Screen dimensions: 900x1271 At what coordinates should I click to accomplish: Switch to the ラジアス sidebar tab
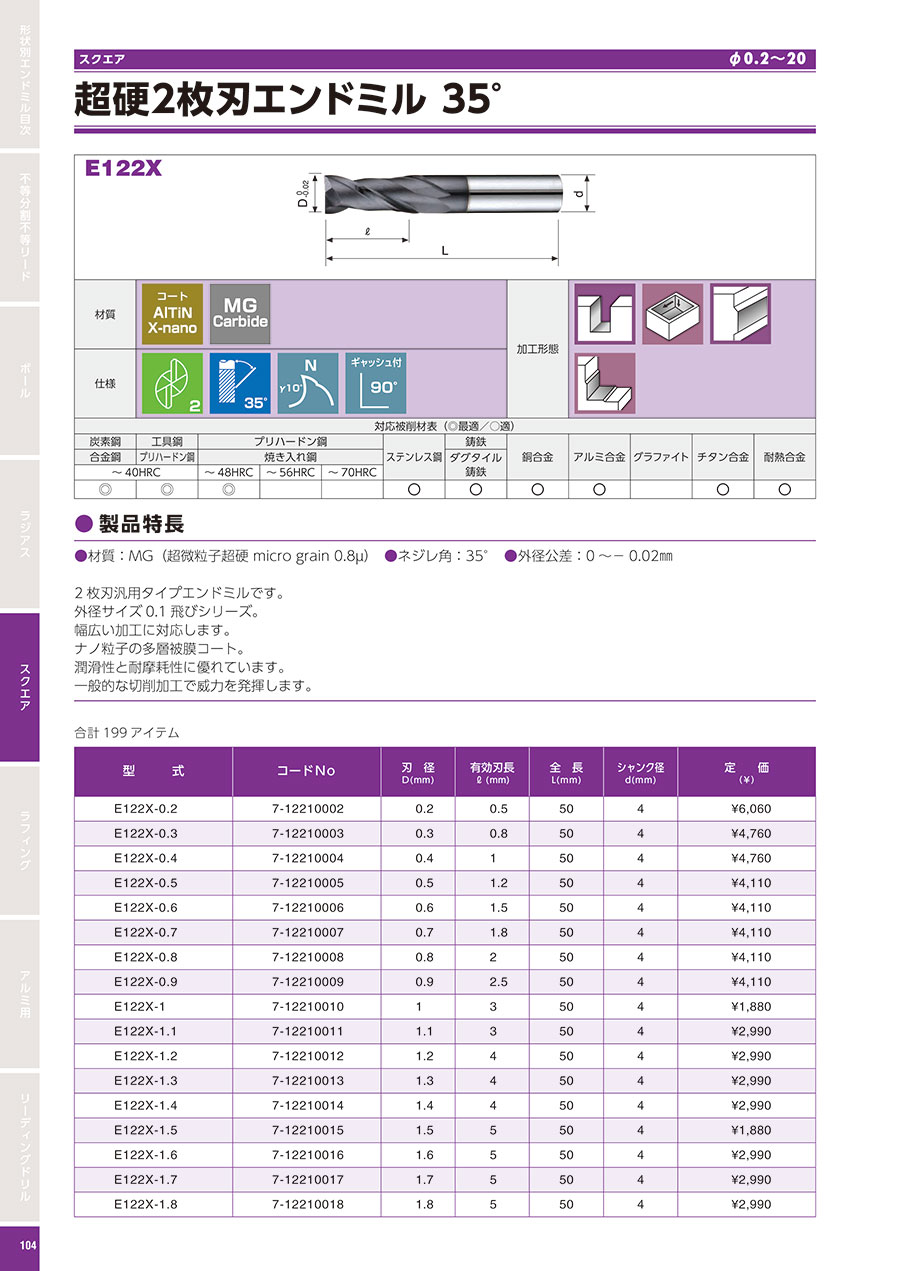click(20, 533)
